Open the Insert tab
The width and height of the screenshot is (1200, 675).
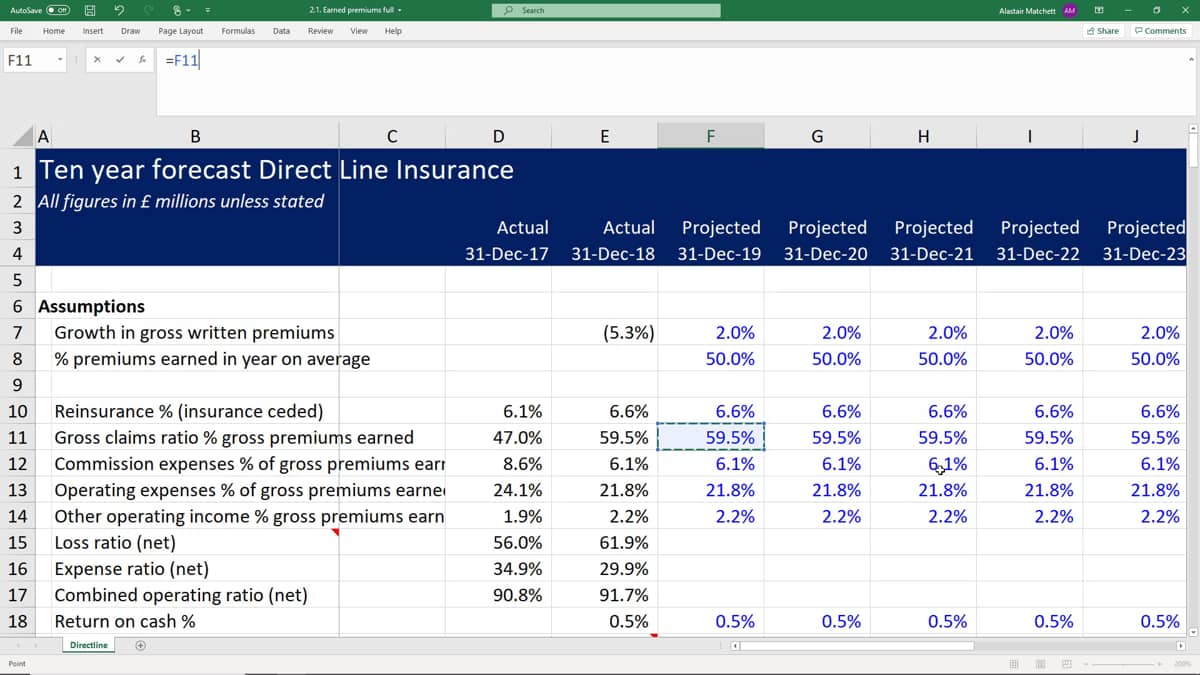93,31
